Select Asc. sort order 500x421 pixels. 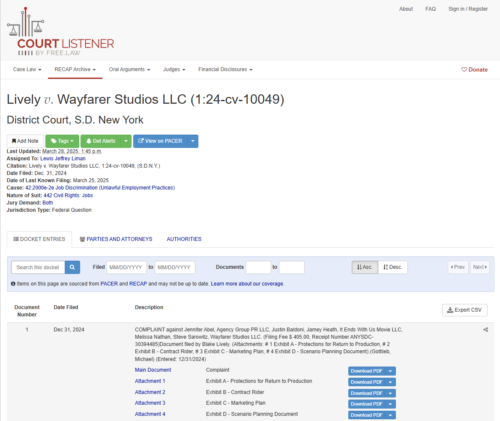coord(365,267)
